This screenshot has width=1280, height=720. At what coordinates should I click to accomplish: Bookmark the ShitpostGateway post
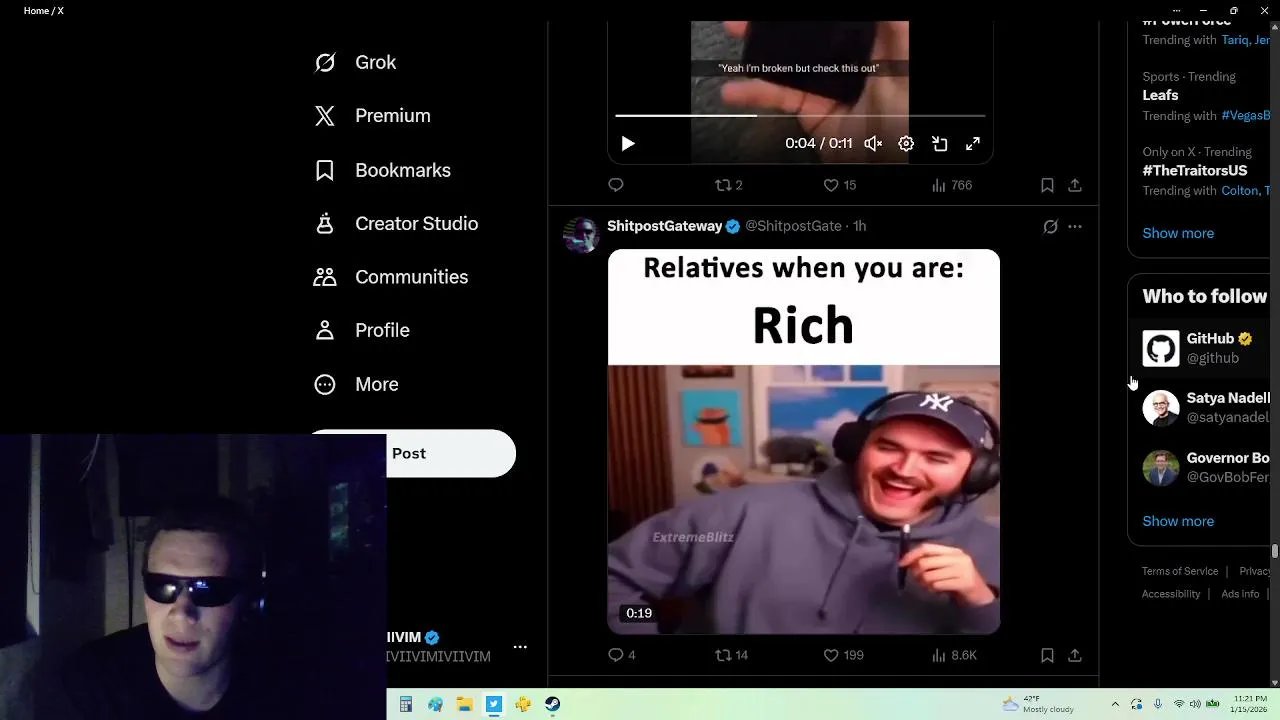[x=1047, y=655]
